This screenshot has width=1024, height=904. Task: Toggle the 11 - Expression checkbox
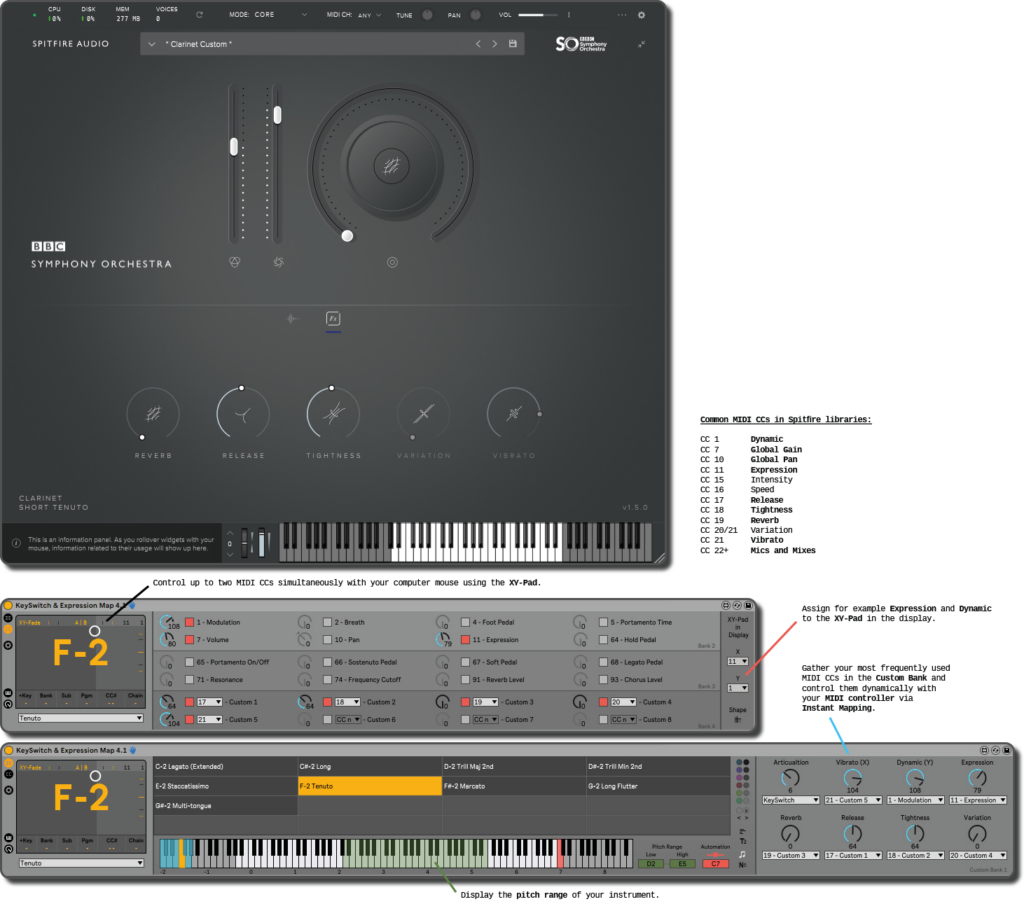pos(465,639)
